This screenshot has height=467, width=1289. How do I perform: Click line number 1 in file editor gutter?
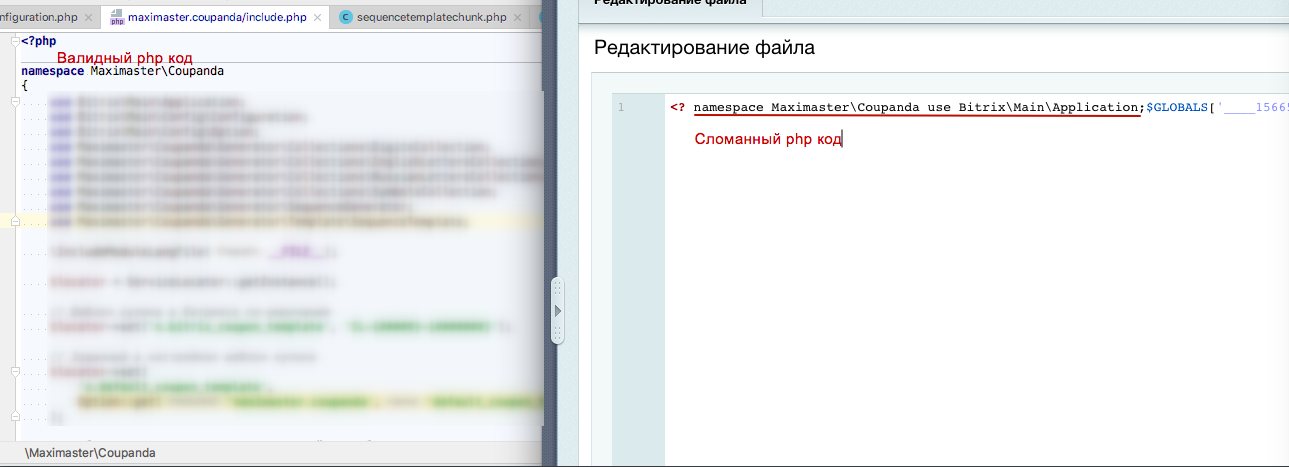621,108
